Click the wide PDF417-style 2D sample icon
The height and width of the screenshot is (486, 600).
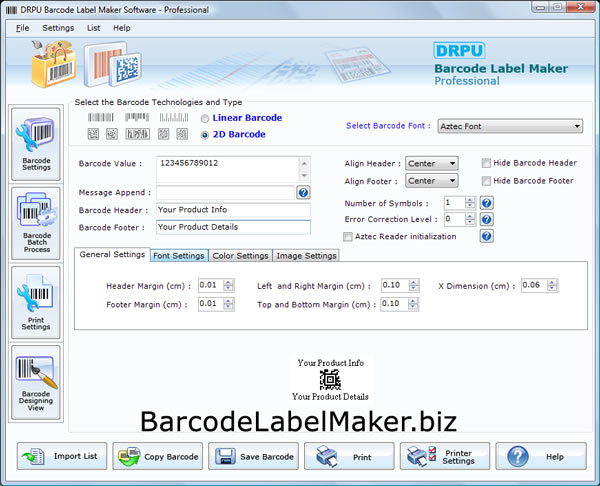(137, 134)
